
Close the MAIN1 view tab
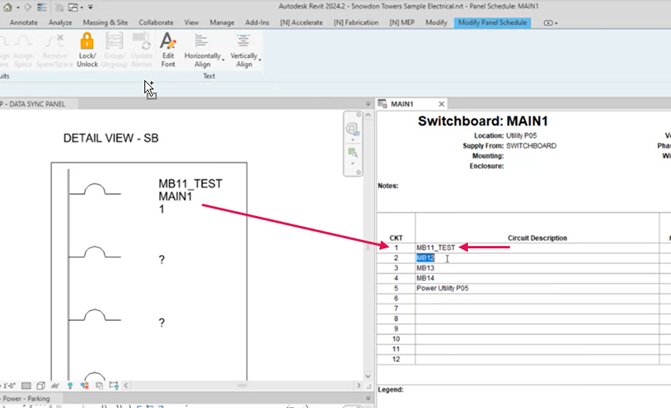(441, 104)
